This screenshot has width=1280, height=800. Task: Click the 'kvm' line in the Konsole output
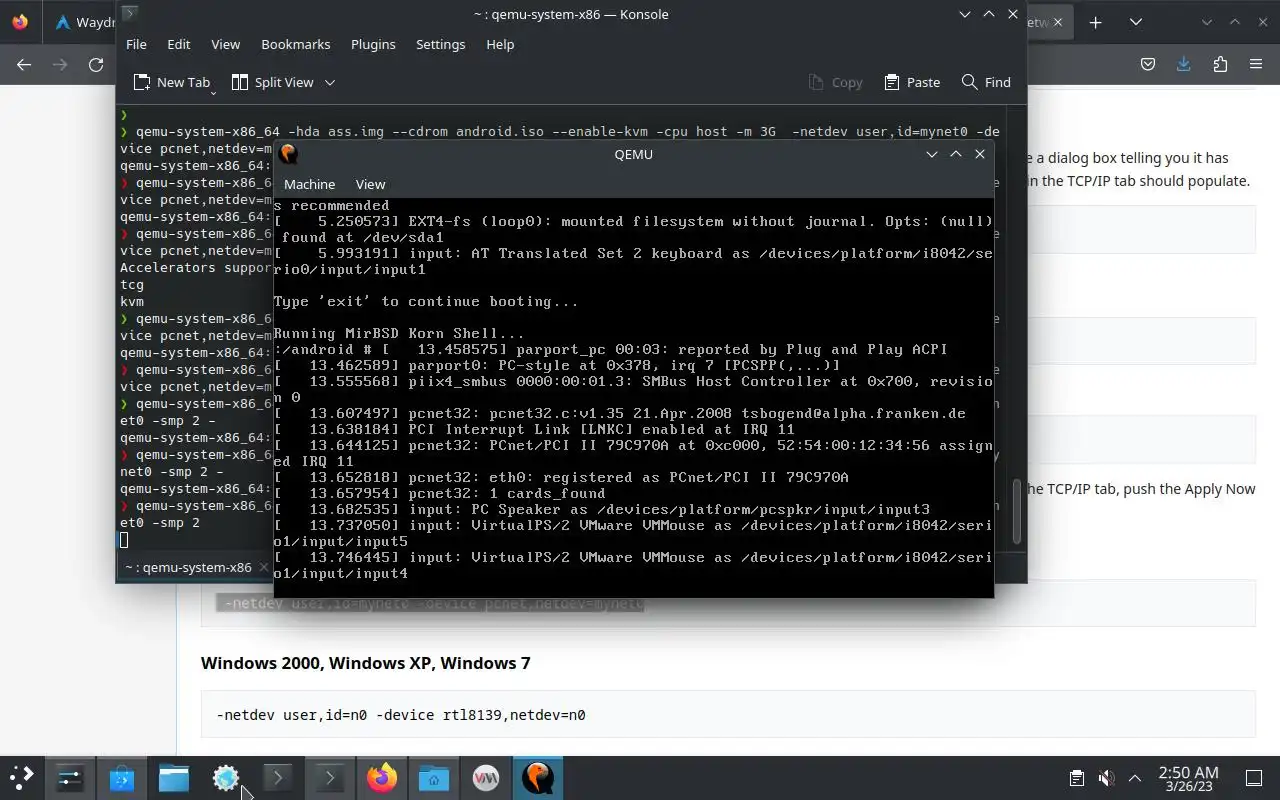[x=132, y=301]
